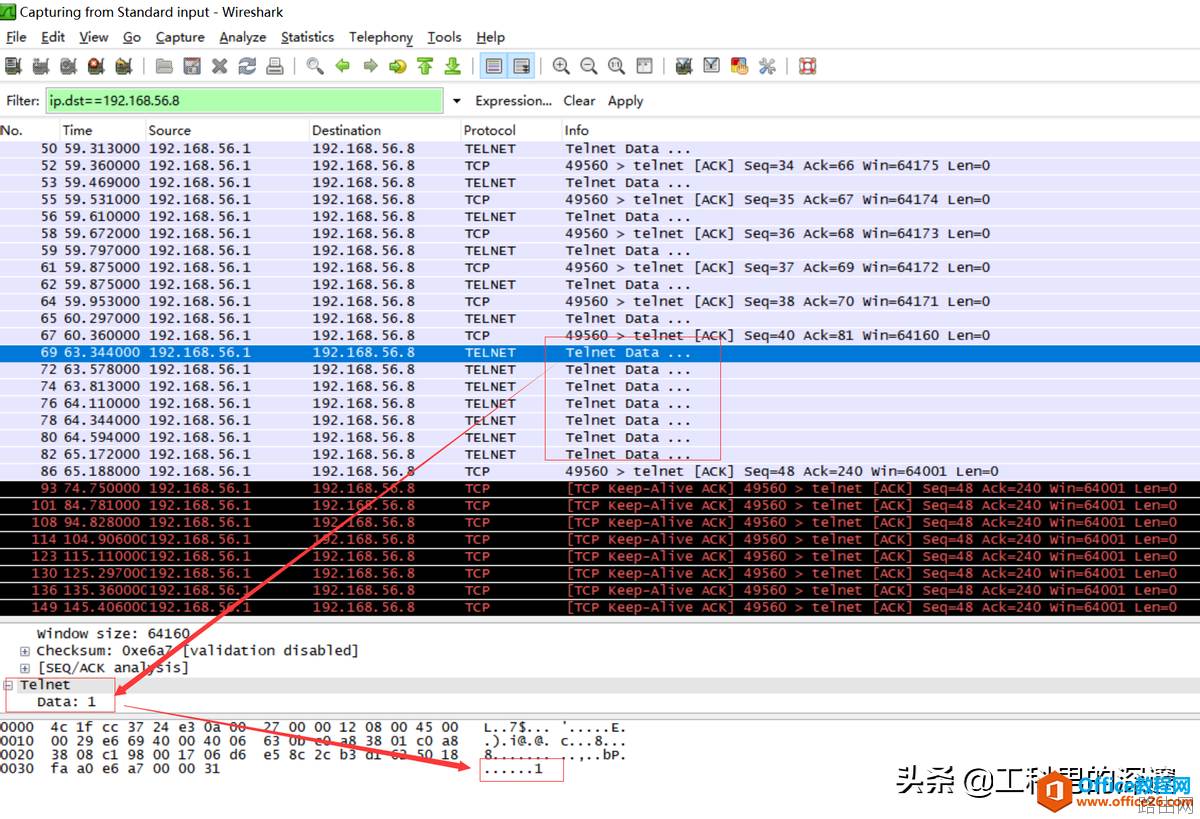
Task: Click the display filter input field
Action: (244, 101)
